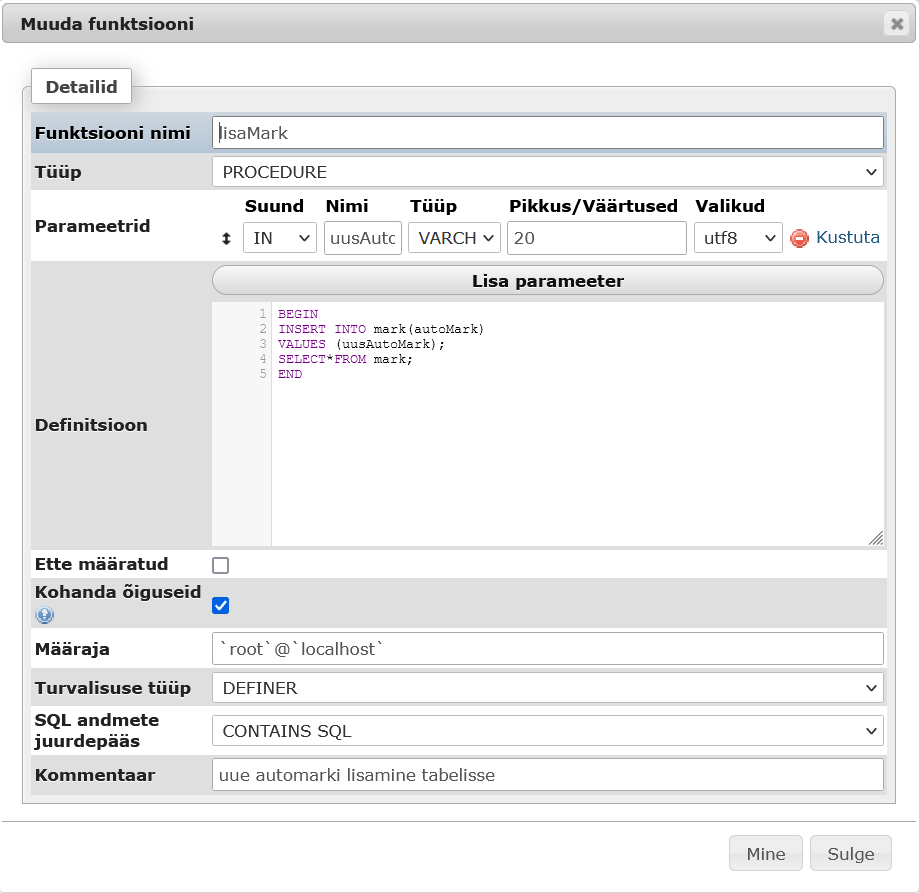This screenshot has width=919, height=893.
Task: Click the red delete parameter icon
Action: tap(799, 238)
